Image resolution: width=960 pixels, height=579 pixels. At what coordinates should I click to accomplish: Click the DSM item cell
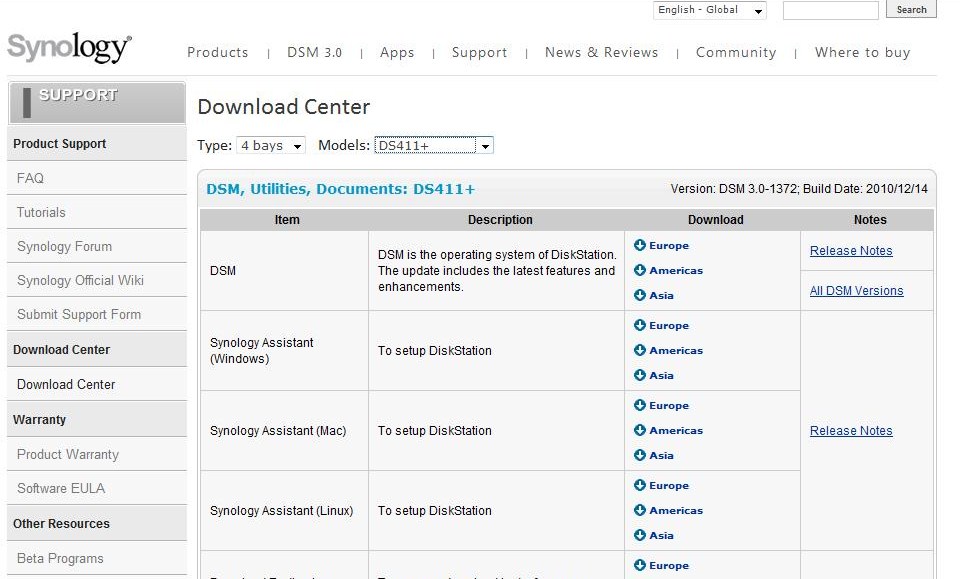(x=284, y=271)
